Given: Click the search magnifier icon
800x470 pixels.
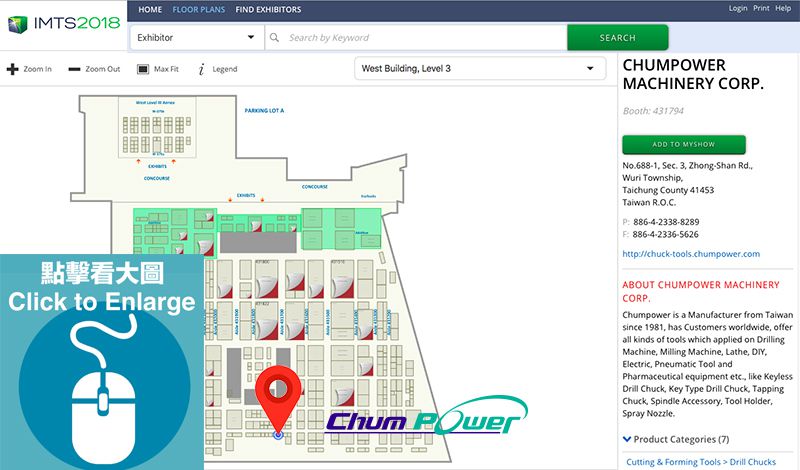Looking at the screenshot, I should coord(274,37).
